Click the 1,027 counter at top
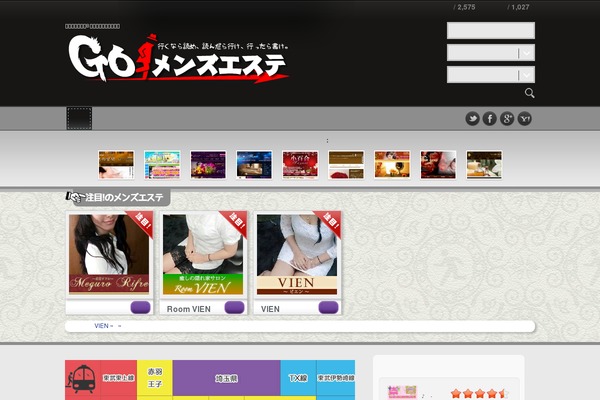 518,7
